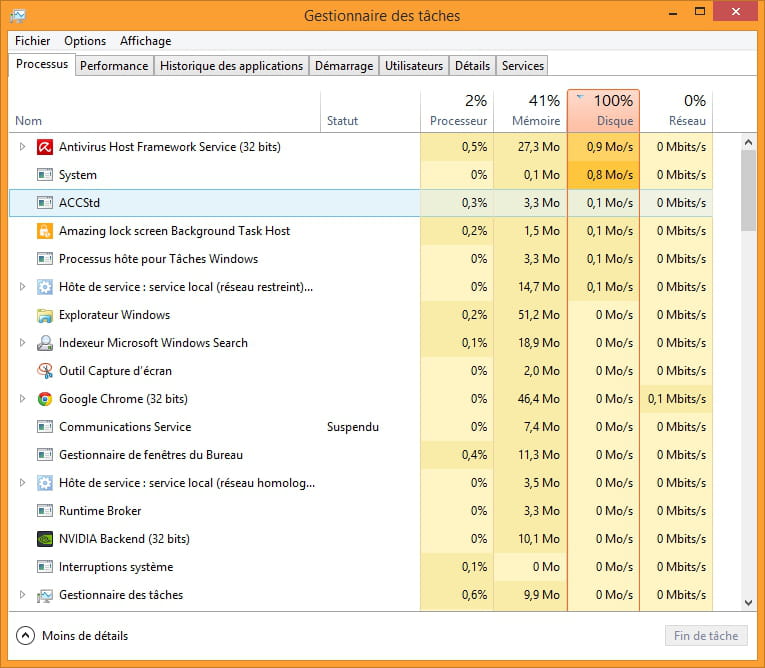Click the Fin de tâche button

(x=706, y=636)
